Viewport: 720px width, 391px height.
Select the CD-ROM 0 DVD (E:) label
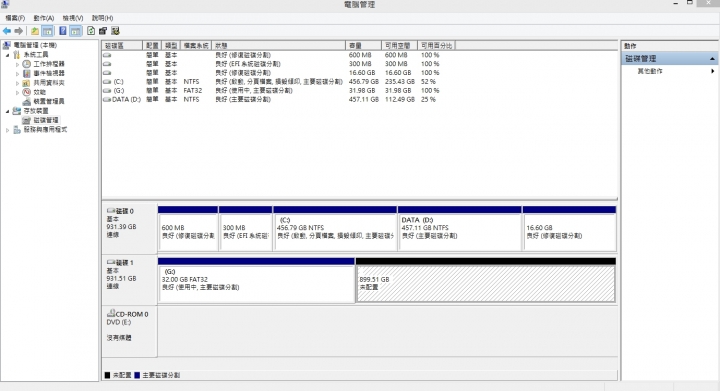pyautogui.click(x=129, y=331)
